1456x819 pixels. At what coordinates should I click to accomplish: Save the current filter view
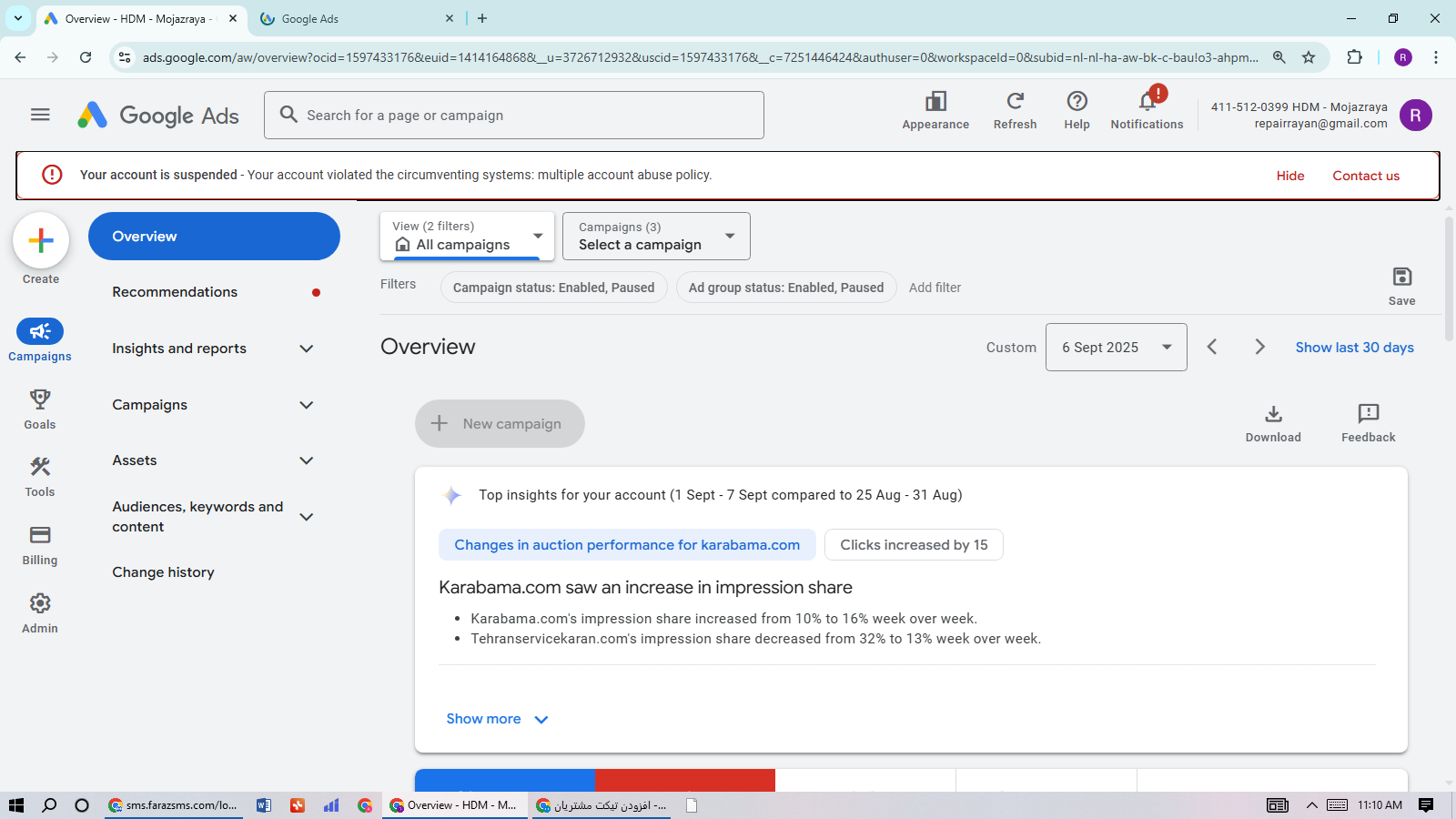coord(1401,286)
